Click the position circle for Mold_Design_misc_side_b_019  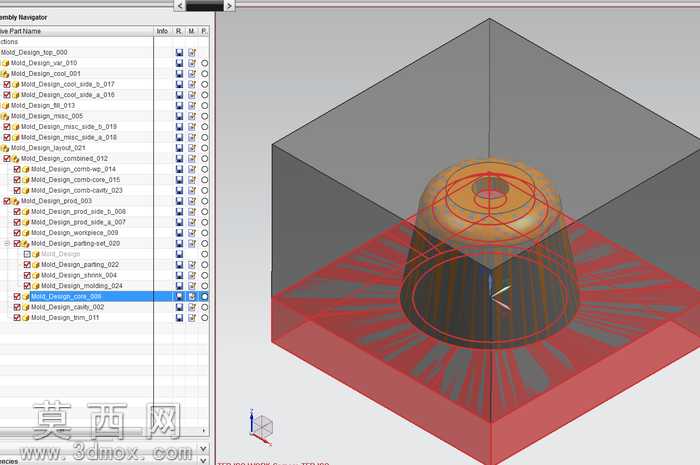coord(204,127)
